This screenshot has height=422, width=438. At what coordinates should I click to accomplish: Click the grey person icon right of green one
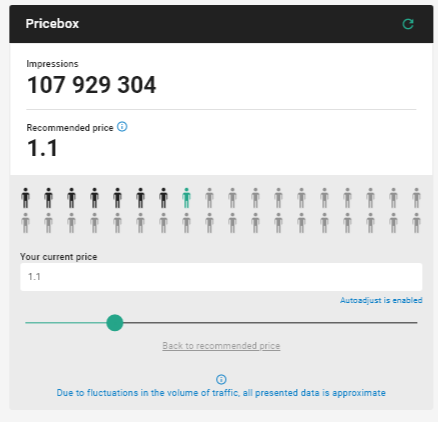coord(209,198)
